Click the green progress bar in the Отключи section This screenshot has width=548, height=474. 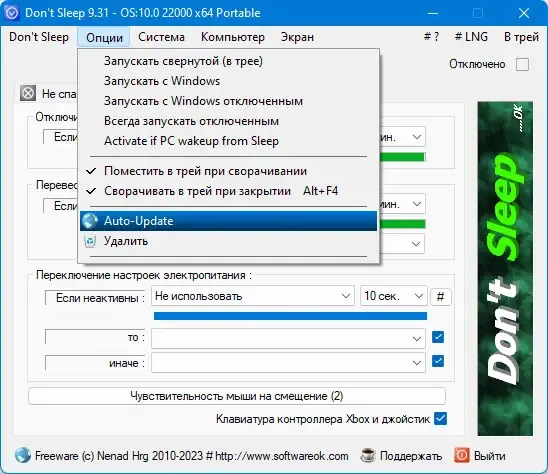402,157
